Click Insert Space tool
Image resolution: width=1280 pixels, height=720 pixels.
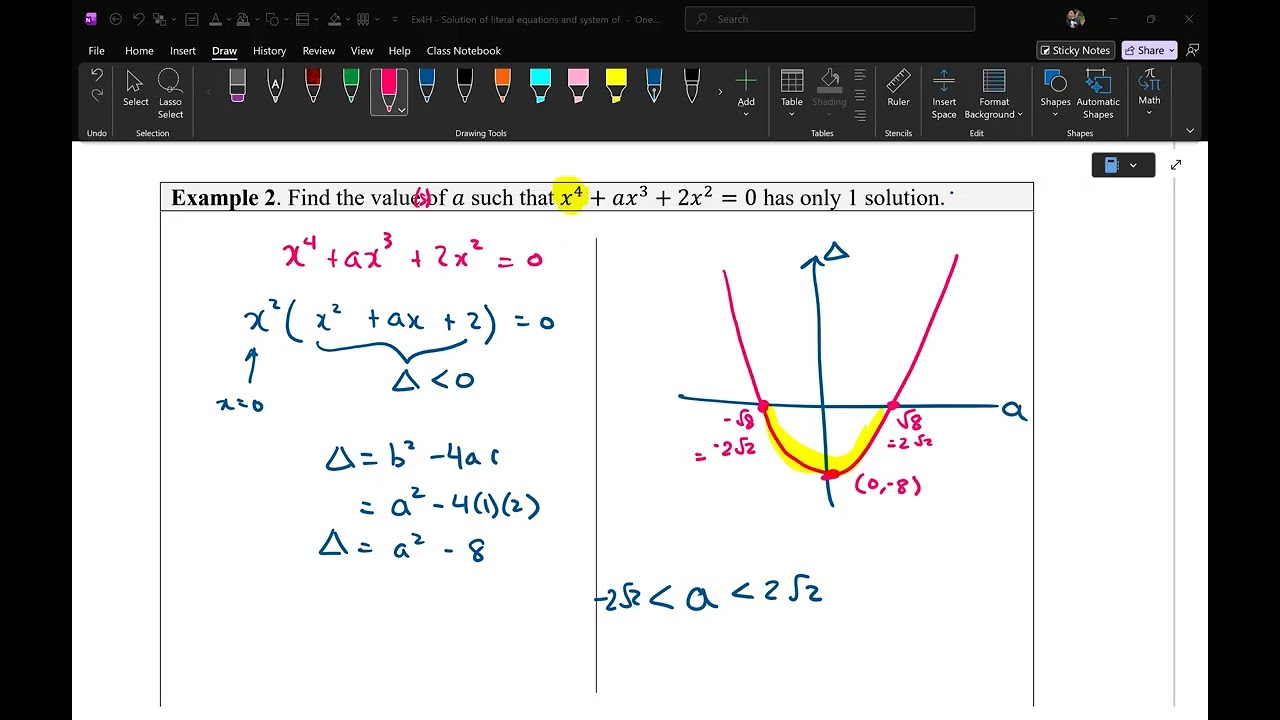pos(944,94)
